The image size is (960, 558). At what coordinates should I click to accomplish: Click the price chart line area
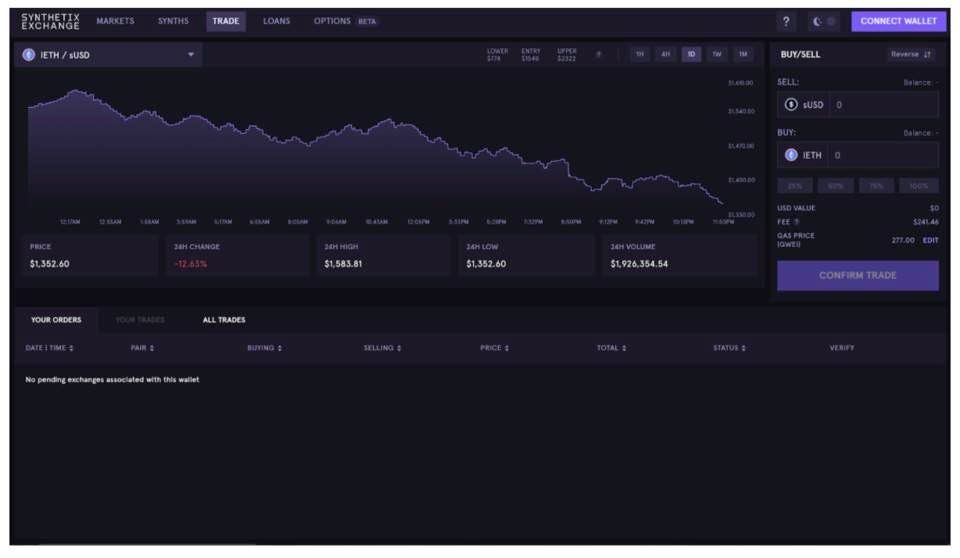click(375, 147)
